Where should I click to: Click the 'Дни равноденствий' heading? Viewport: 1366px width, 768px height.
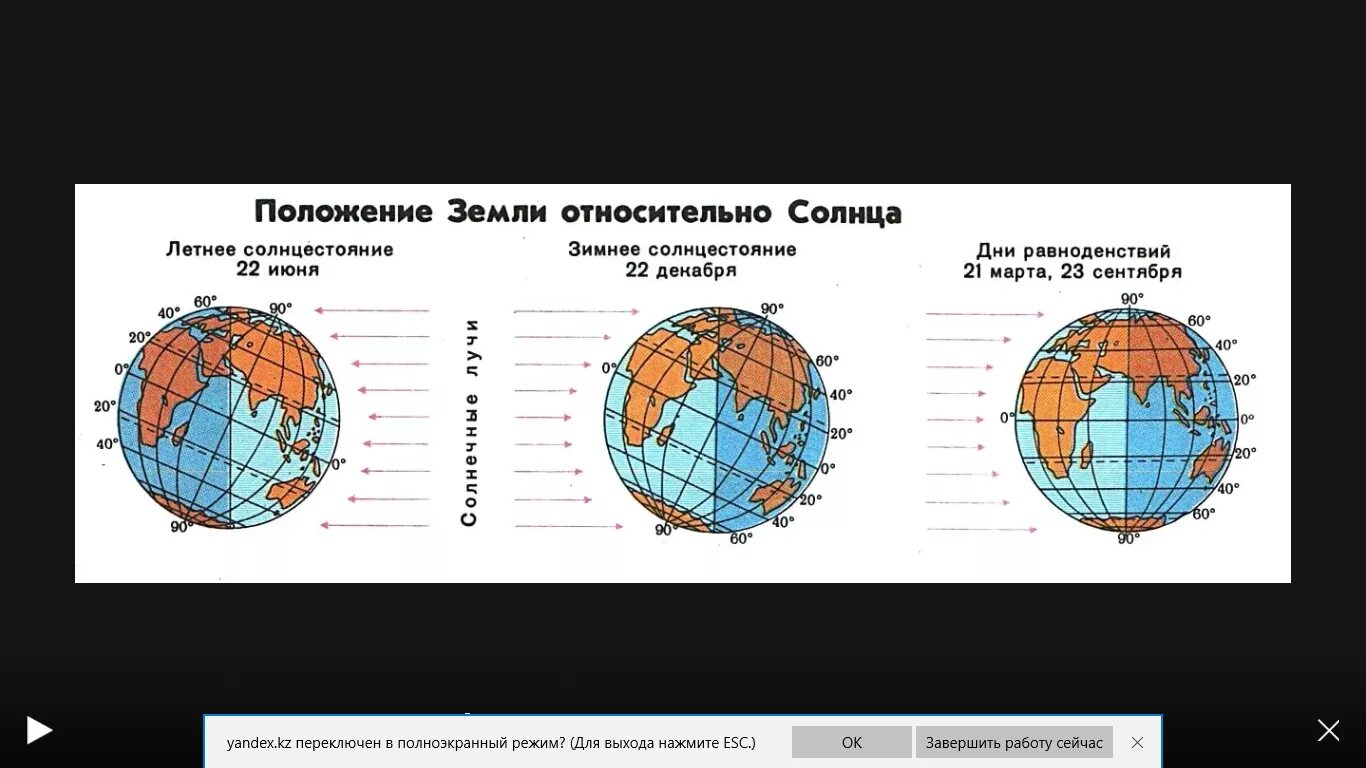(1073, 251)
